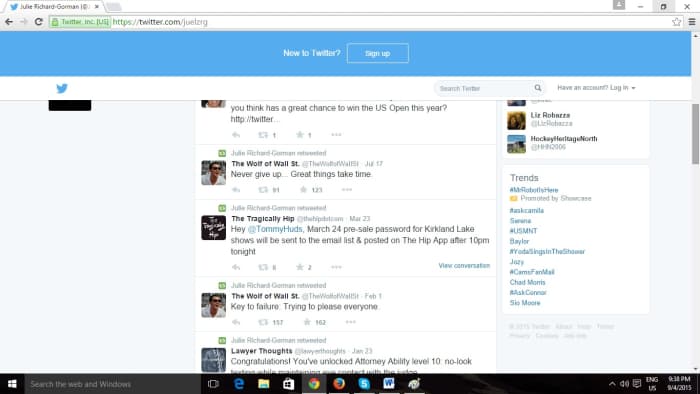Go back in browser history

point(9,21)
